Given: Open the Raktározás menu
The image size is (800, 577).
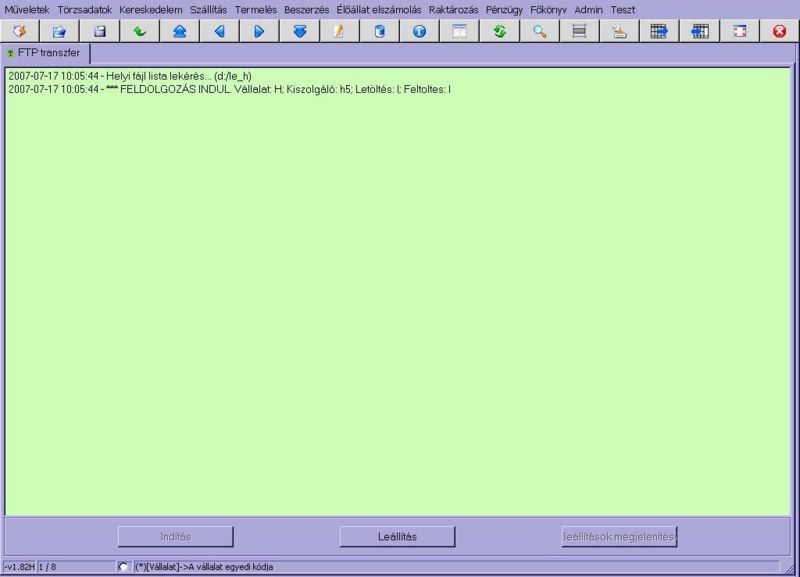Looking at the screenshot, I should pyautogui.click(x=453, y=9).
